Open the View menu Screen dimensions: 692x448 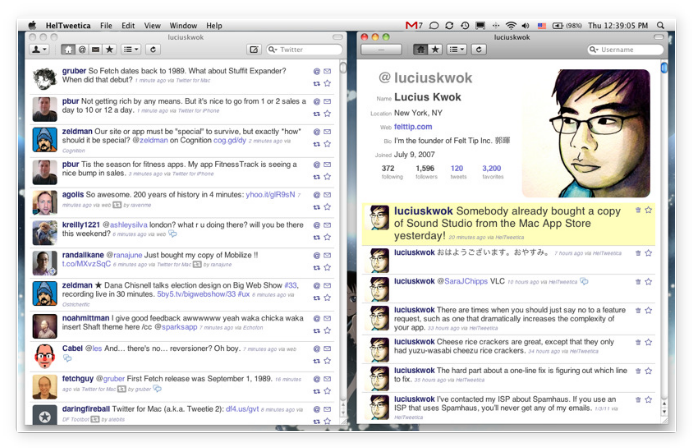click(x=152, y=26)
